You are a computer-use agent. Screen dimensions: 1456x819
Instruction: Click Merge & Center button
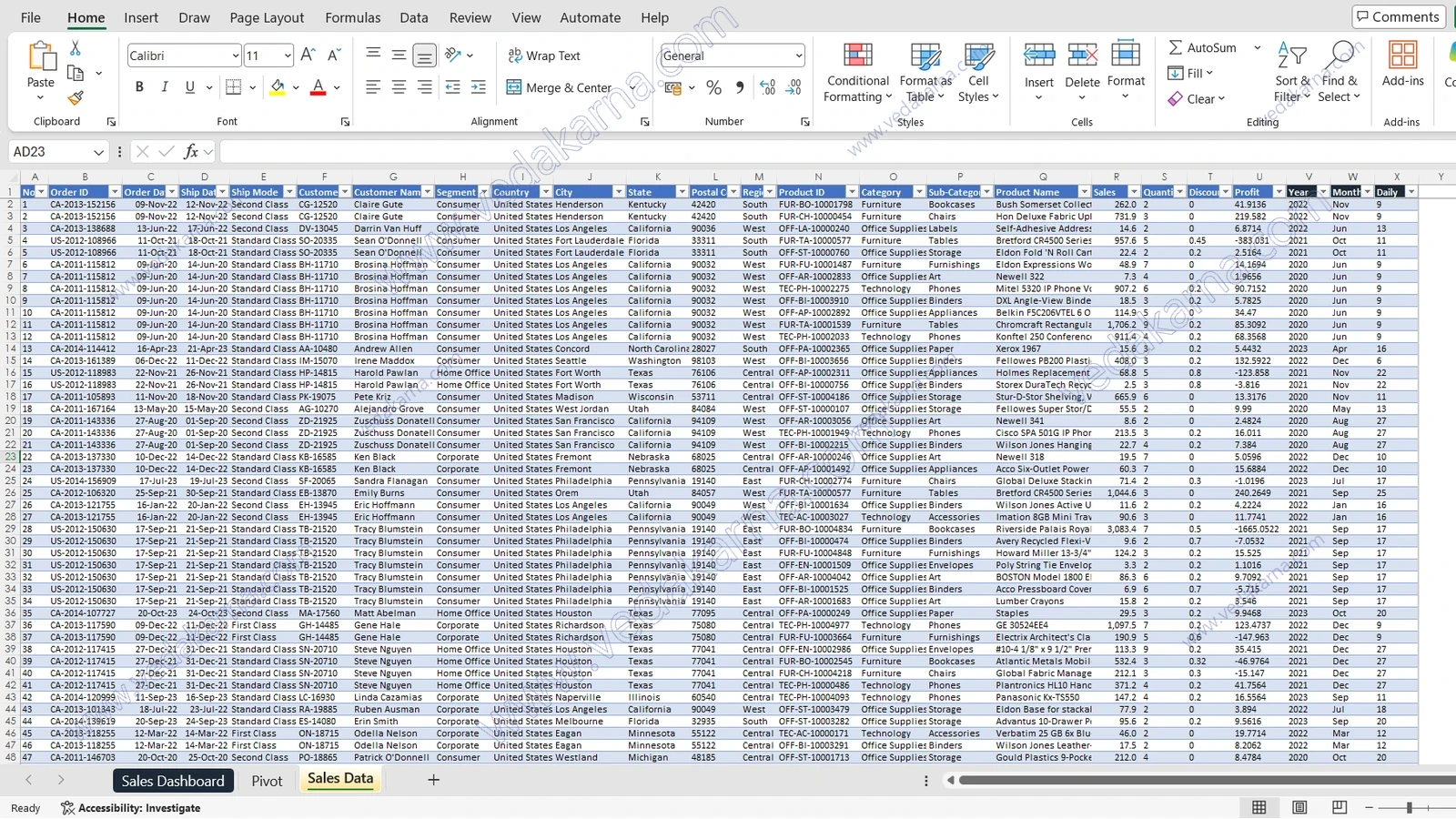(559, 87)
